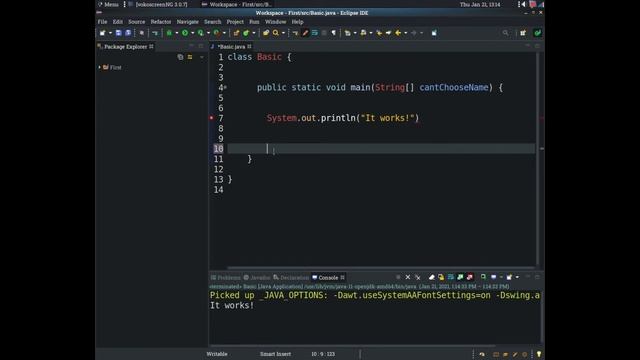This screenshot has width=640, height=360.
Task: Click the Save All toolbar icon
Action: pyautogui.click(x=128, y=33)
